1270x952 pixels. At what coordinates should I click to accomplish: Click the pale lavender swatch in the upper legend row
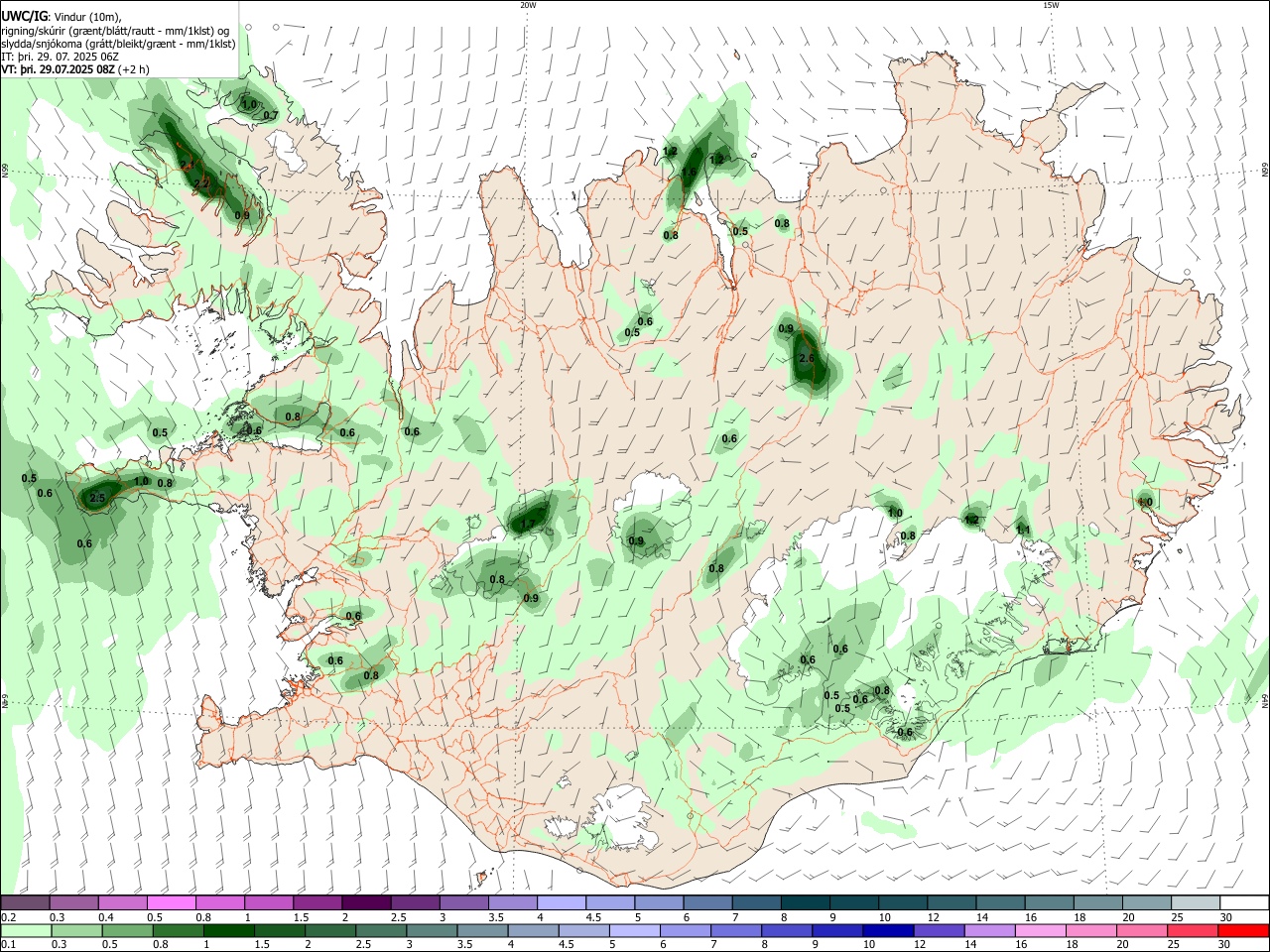point(560,902)
